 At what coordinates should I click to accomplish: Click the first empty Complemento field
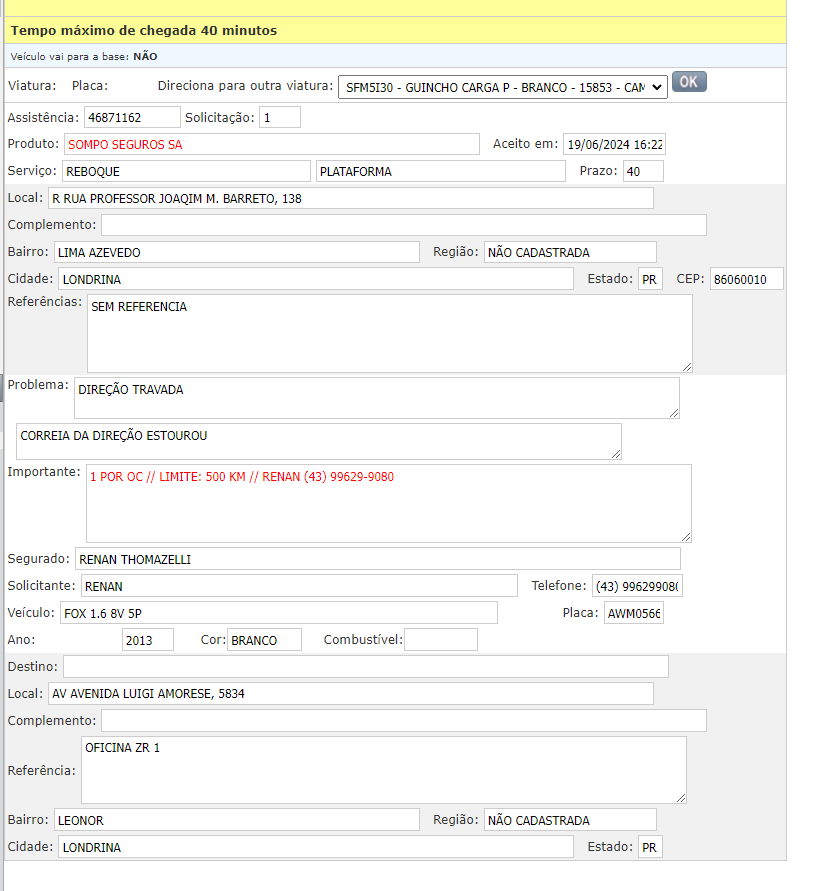click(x=404, y=225)
